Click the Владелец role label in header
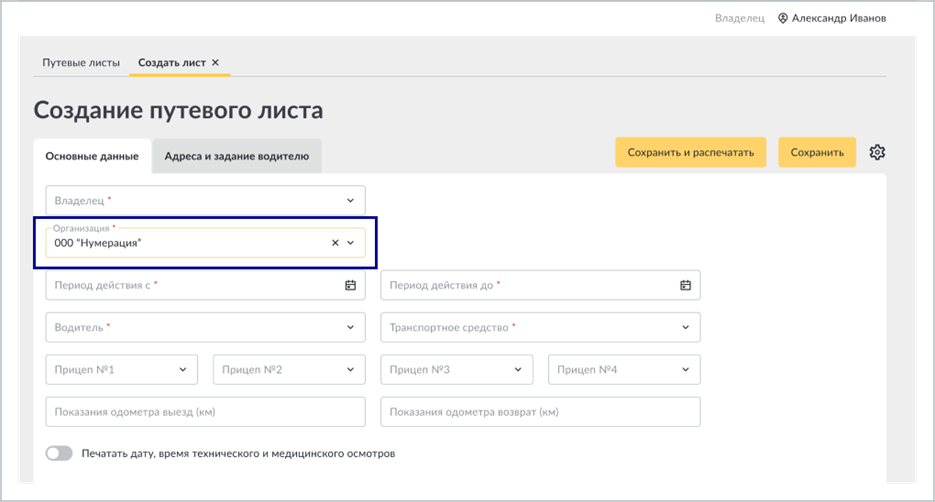Viewport: 935px width, 502px height. (739, 18)
